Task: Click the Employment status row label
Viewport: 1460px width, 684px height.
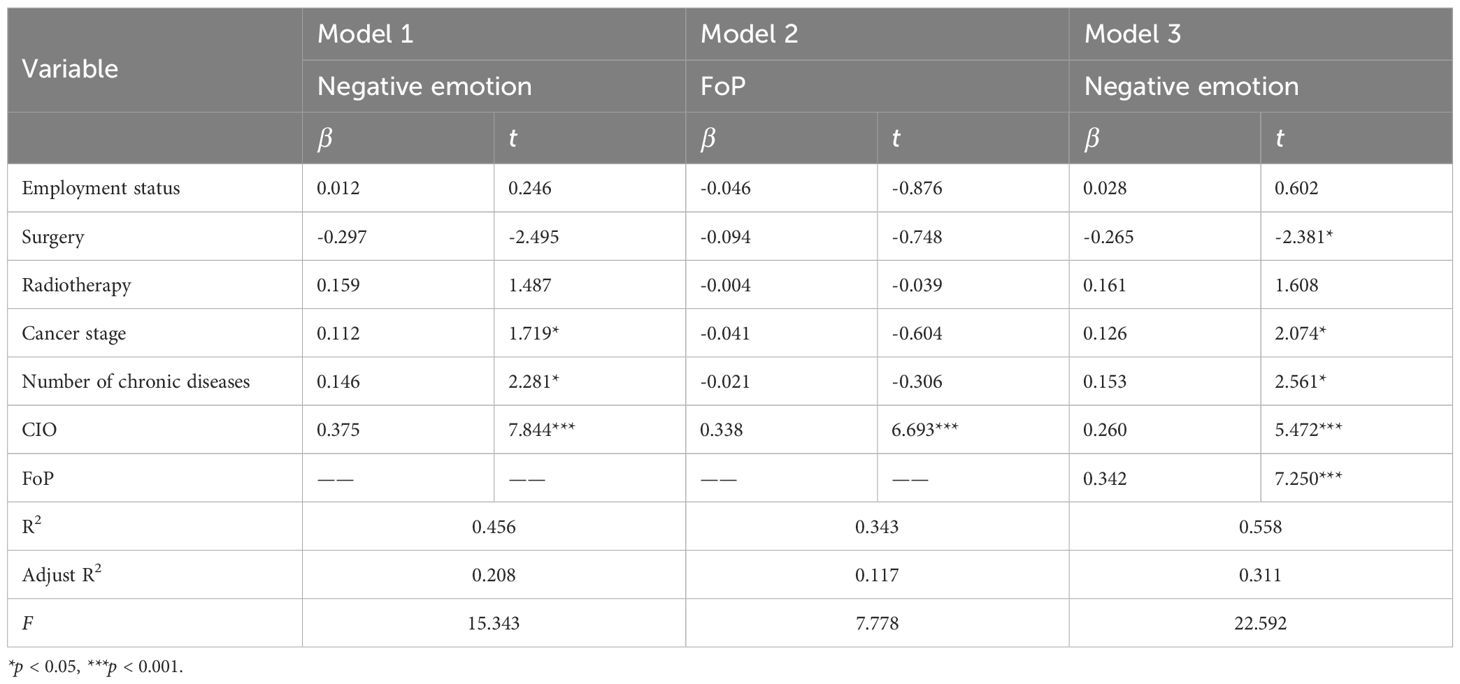Action: [101, 188]
